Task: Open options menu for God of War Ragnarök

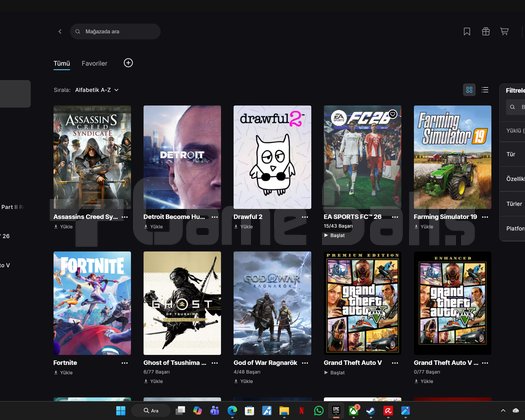Action: (x=305, y=363)
